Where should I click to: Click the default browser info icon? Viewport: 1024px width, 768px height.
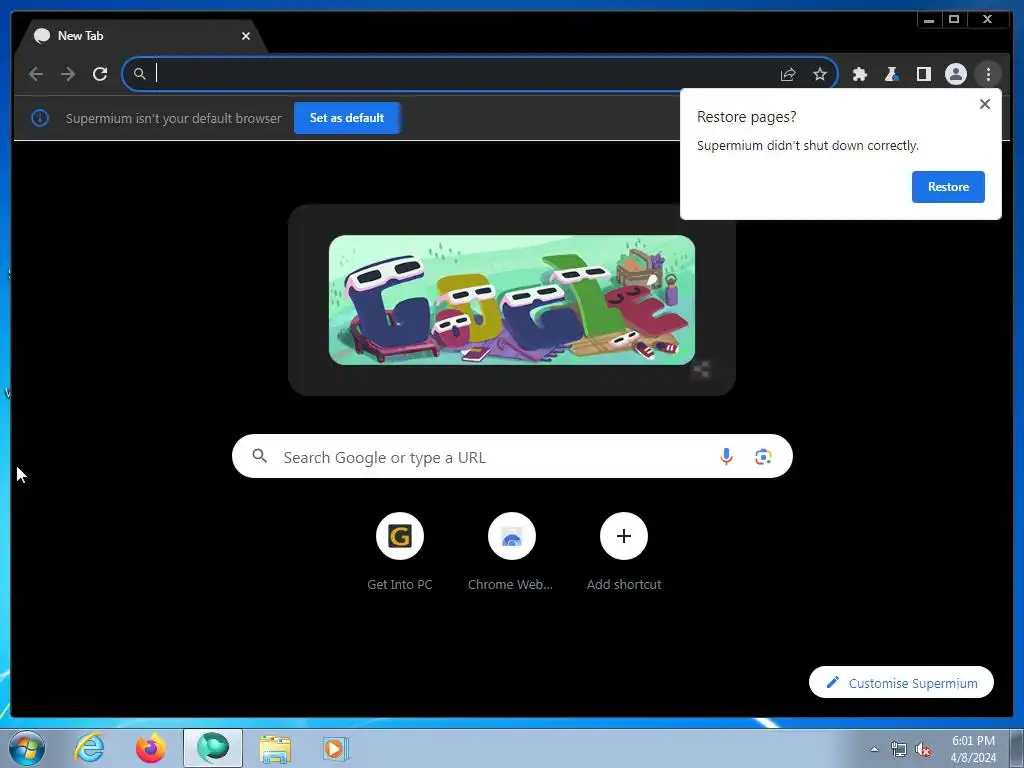click(40, 118)
